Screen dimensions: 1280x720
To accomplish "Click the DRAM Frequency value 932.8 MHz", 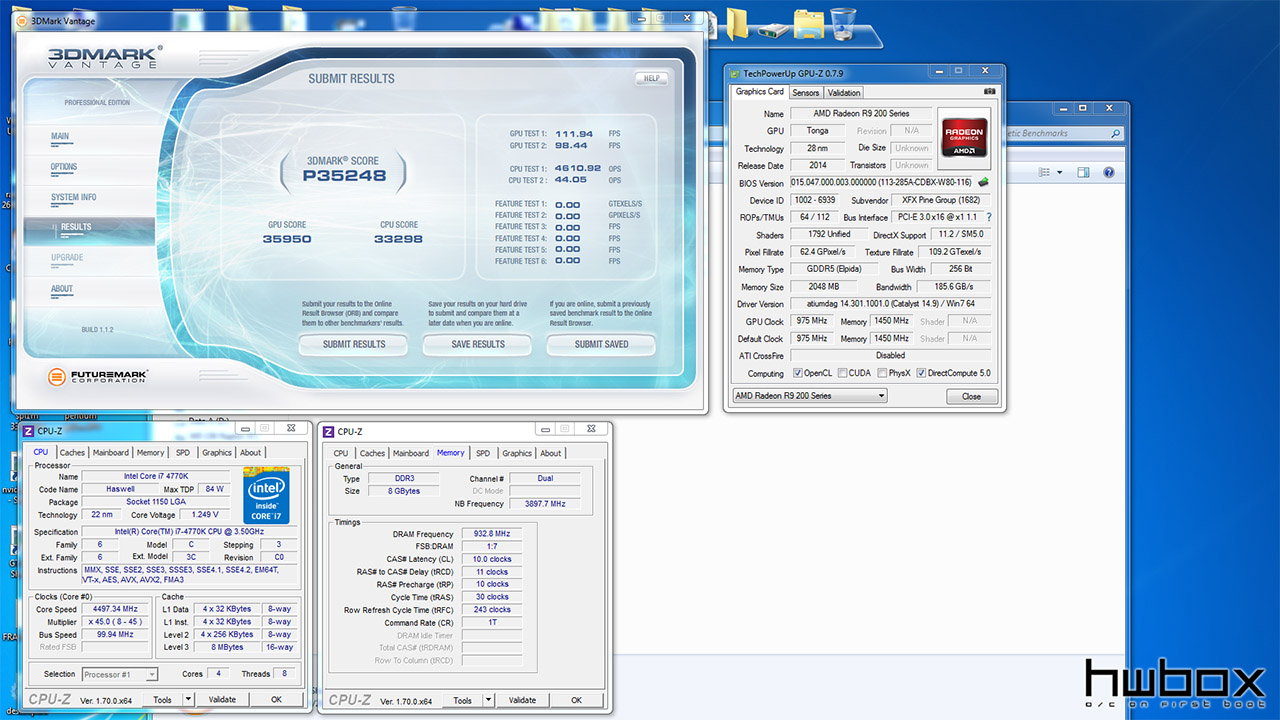I will pos(491,534).
